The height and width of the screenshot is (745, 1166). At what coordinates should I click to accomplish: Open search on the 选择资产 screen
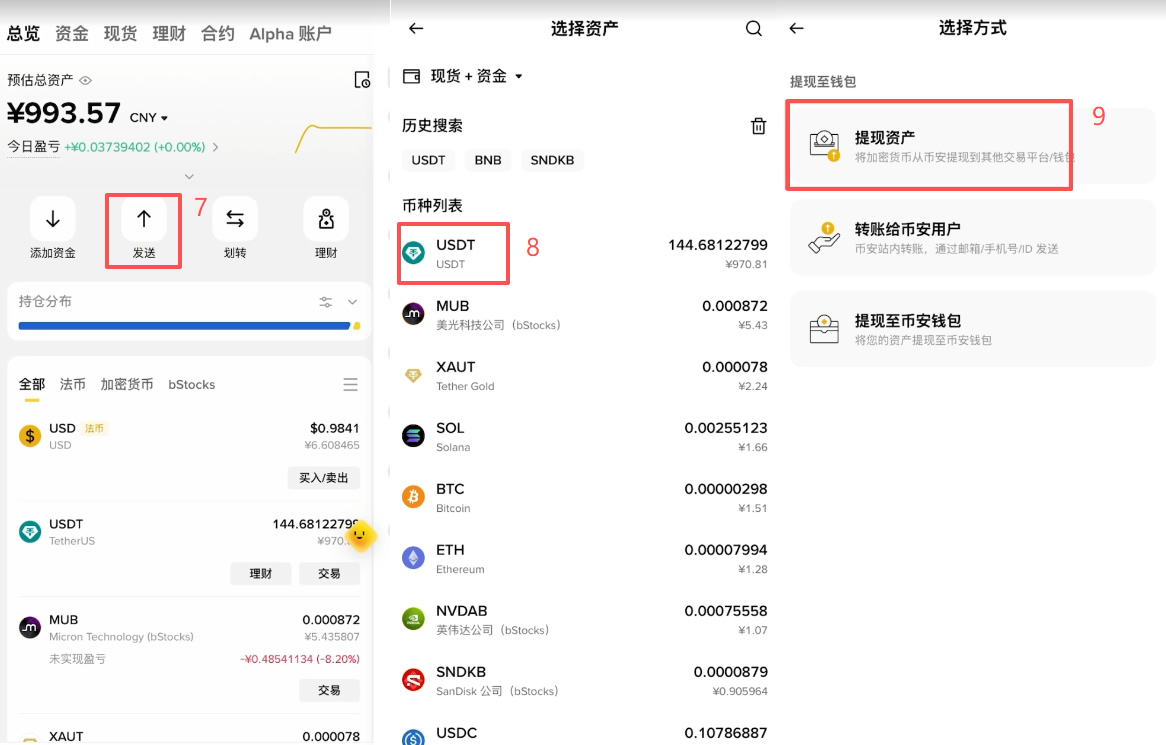tap(753, 28)
